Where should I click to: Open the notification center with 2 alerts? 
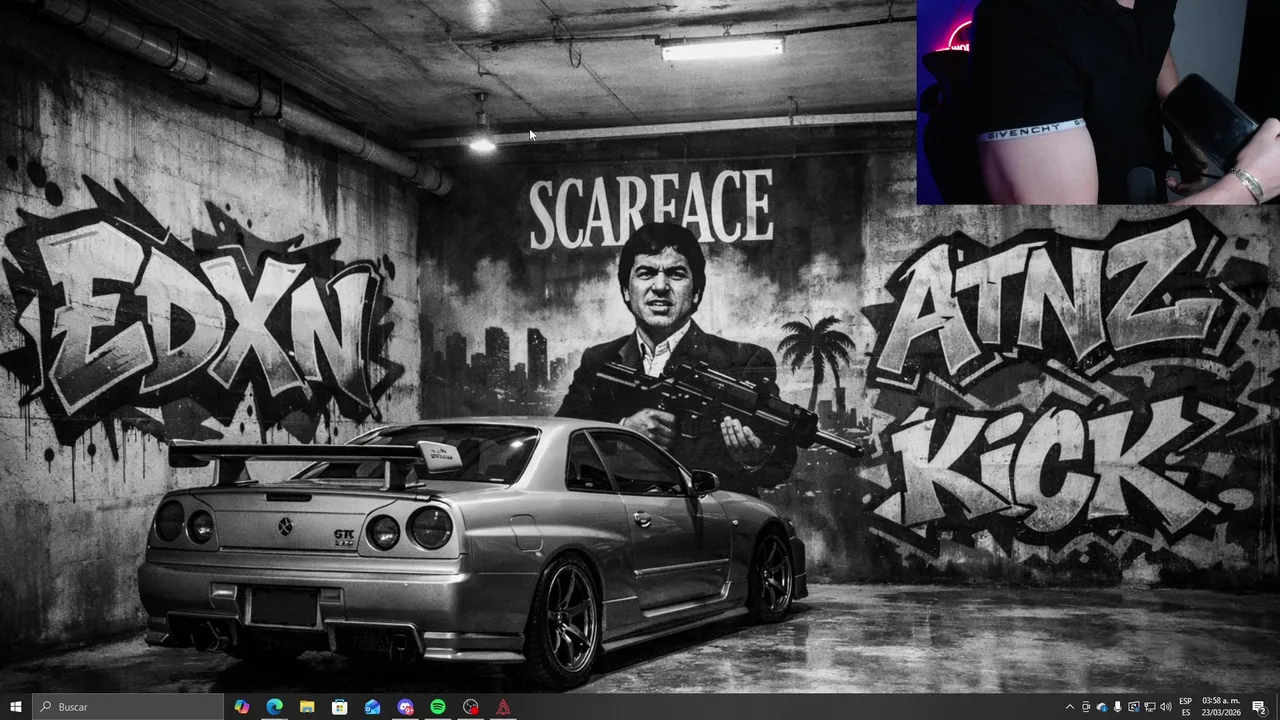tap(1259, 707)
